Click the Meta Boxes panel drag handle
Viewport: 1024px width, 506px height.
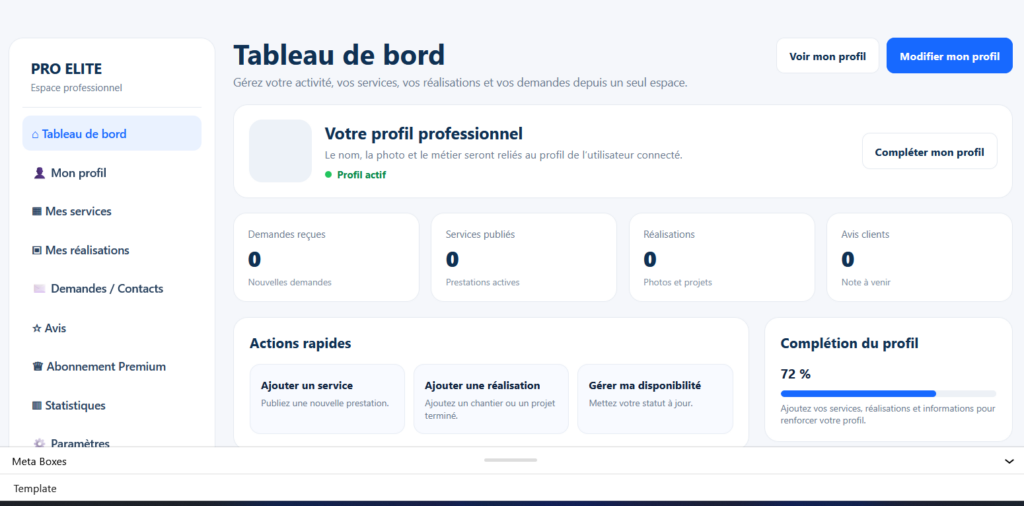[511, 460]
